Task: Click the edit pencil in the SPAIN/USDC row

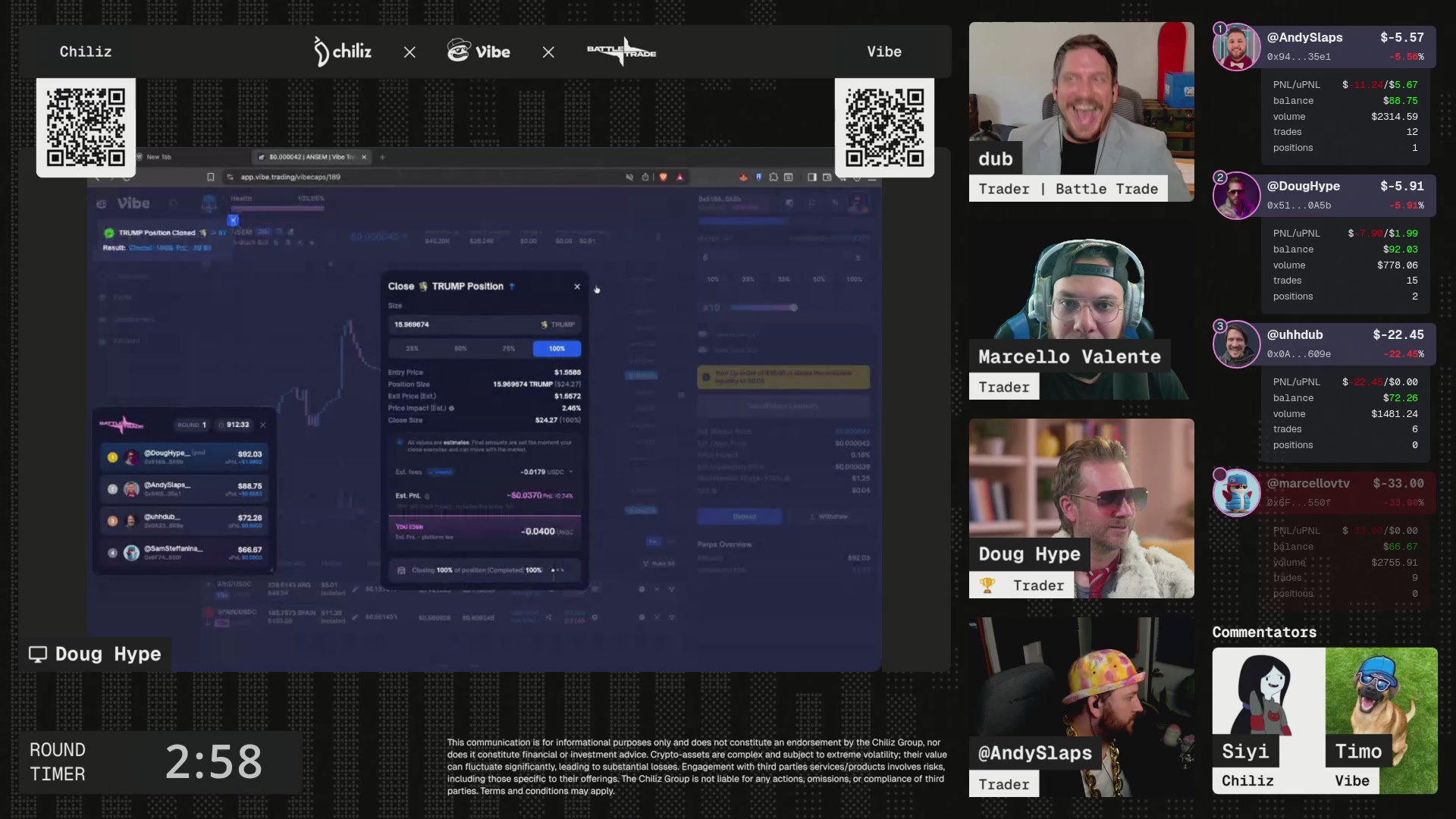Action: [354, 617]
